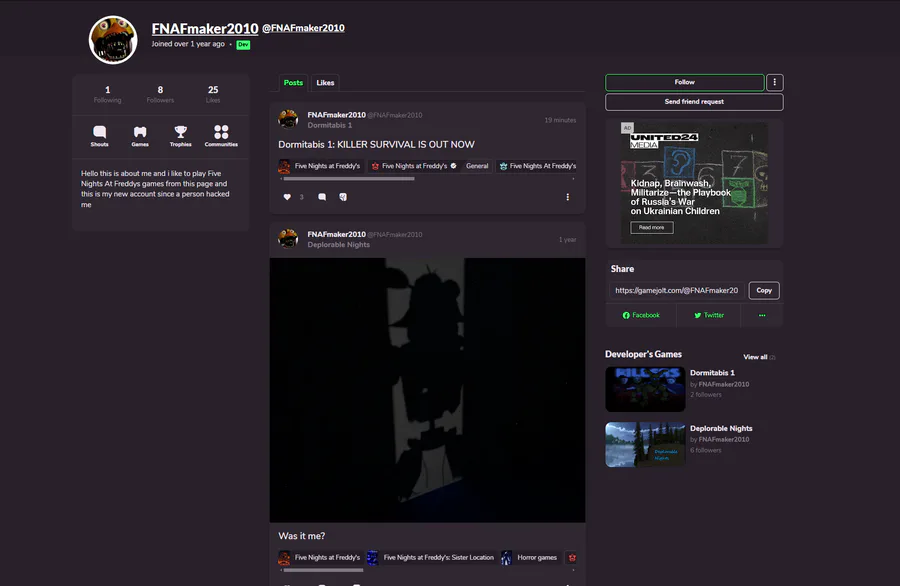This screenshot has height=586, width=900.
Task: Share the profile on Twitter
Action: [709, 315]
